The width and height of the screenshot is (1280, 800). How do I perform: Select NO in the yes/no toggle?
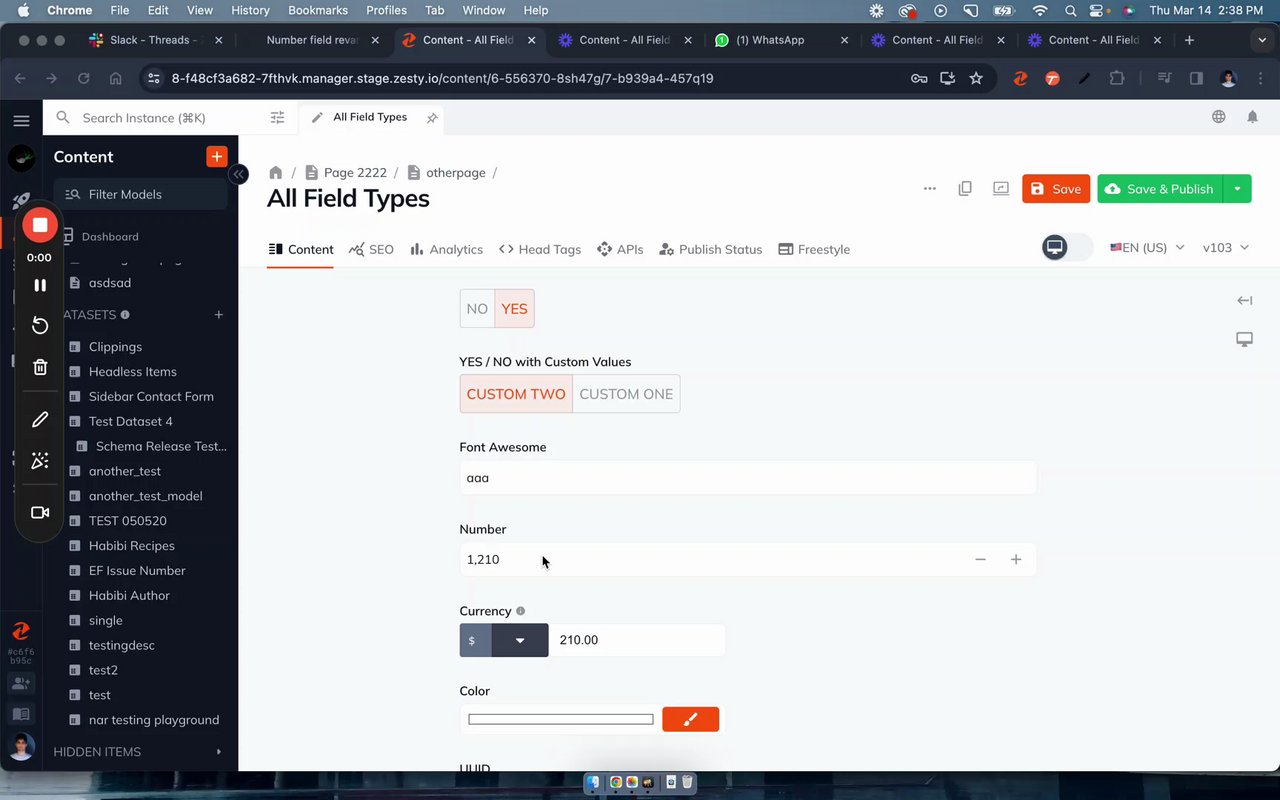[x=477, y=309]
